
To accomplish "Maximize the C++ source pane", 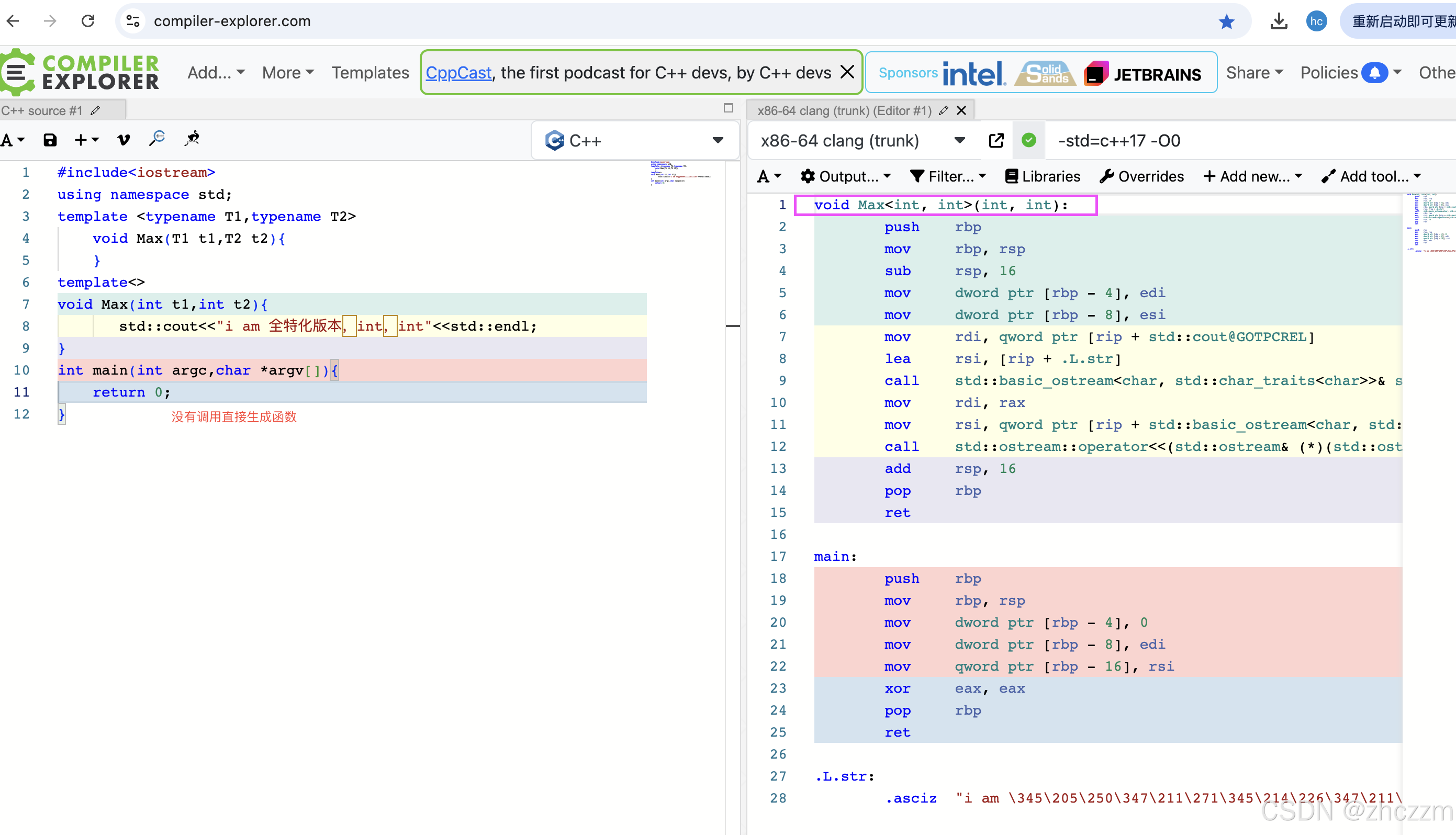I will pos(729,108).
